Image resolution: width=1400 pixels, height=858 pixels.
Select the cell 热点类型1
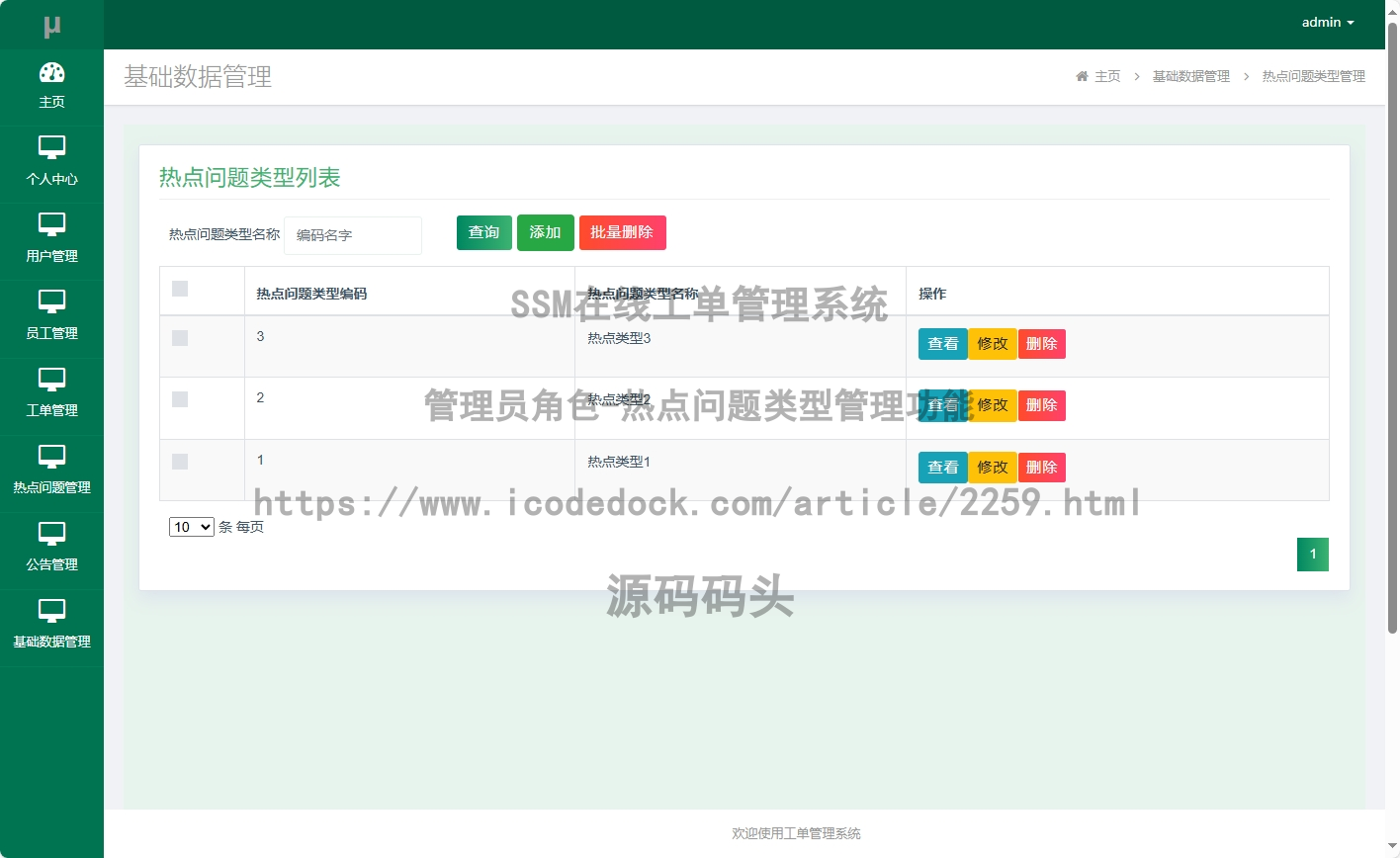coord(619,462)
